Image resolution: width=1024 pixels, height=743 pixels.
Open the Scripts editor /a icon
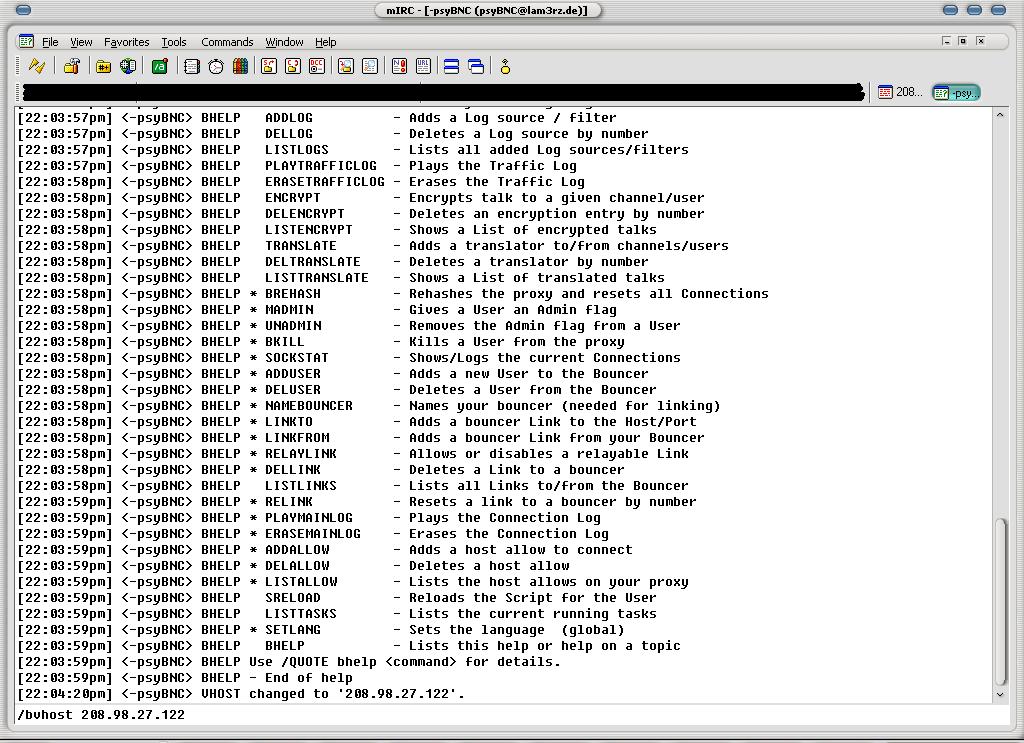(x=160, y=66)
